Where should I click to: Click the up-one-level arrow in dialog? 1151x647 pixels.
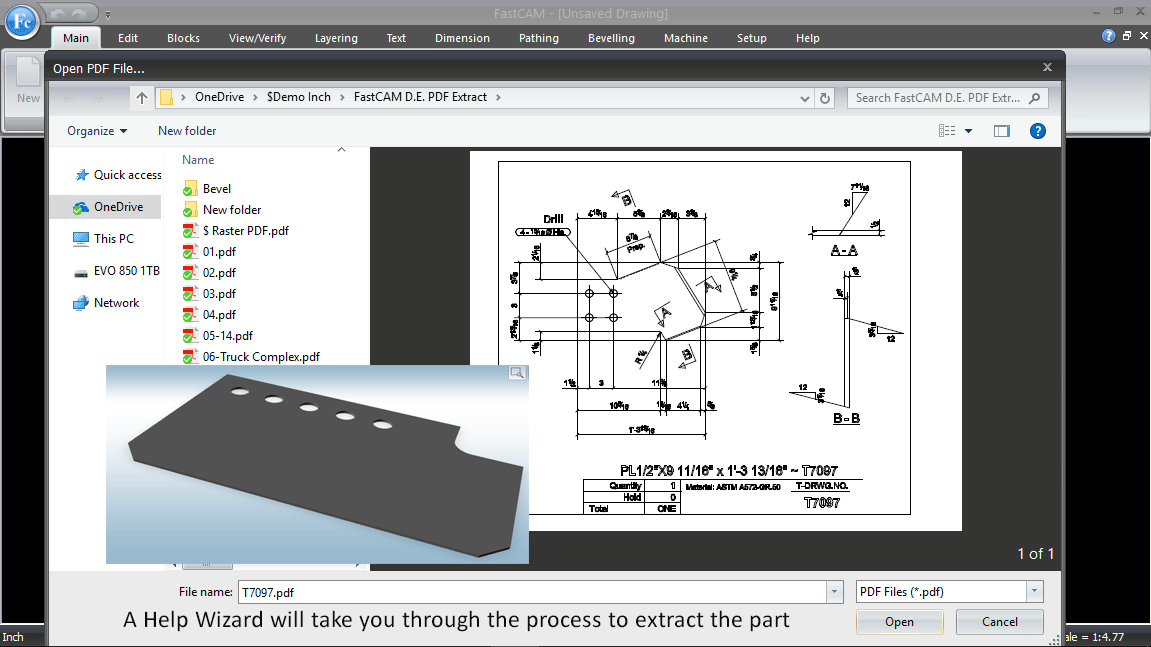[142, 98]
